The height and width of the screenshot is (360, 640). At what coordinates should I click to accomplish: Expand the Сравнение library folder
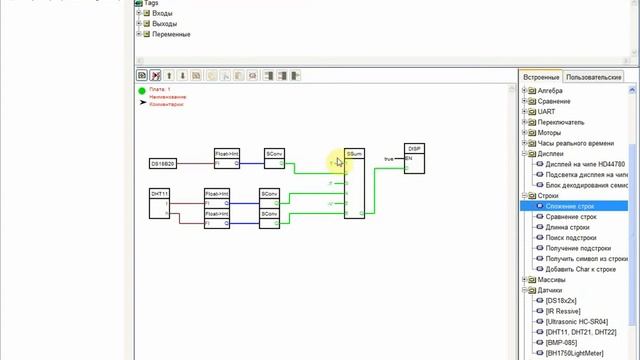524,101
